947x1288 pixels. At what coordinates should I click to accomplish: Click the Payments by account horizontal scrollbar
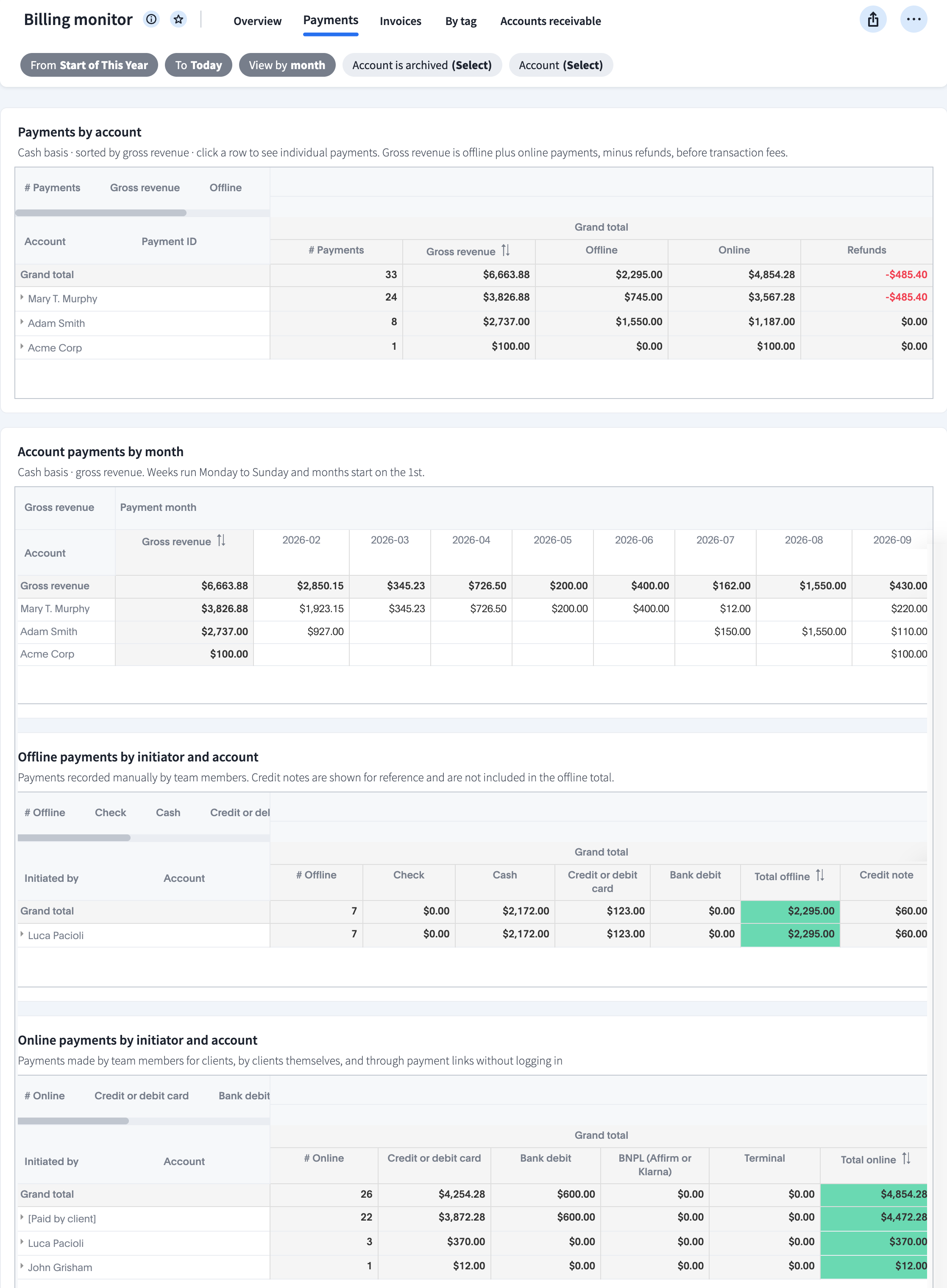101,213
